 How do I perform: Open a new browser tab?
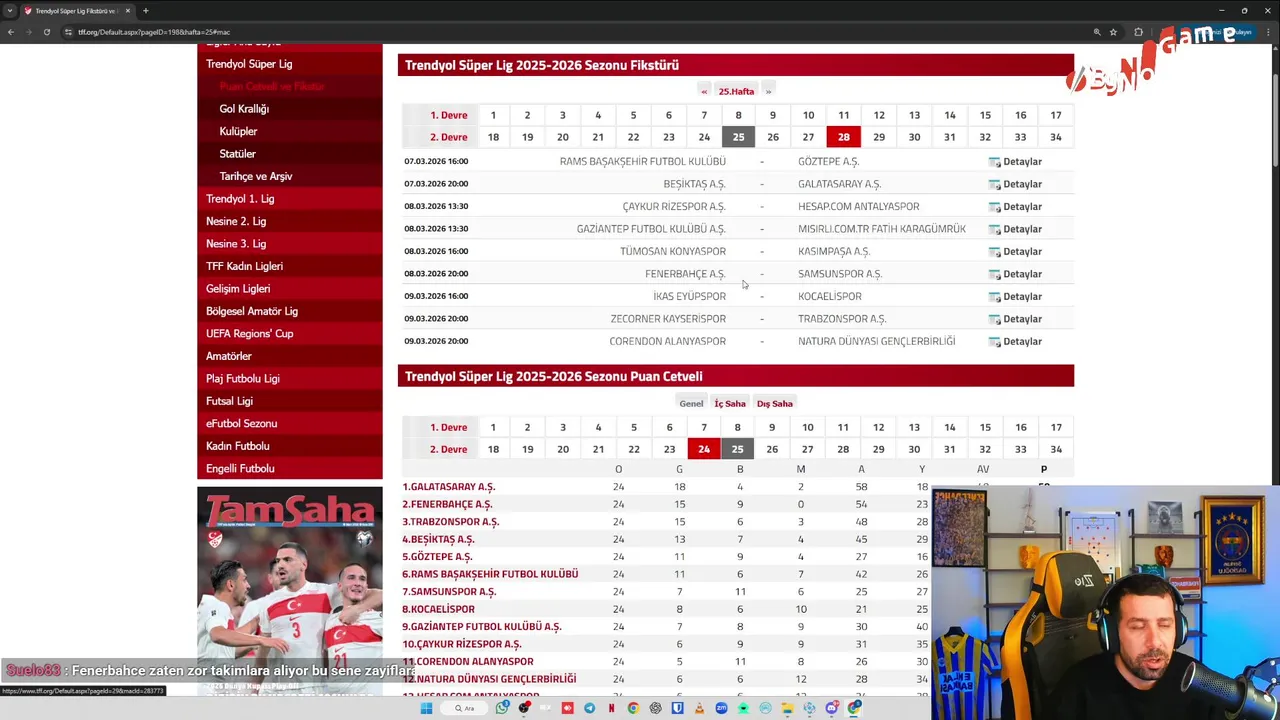145,11
